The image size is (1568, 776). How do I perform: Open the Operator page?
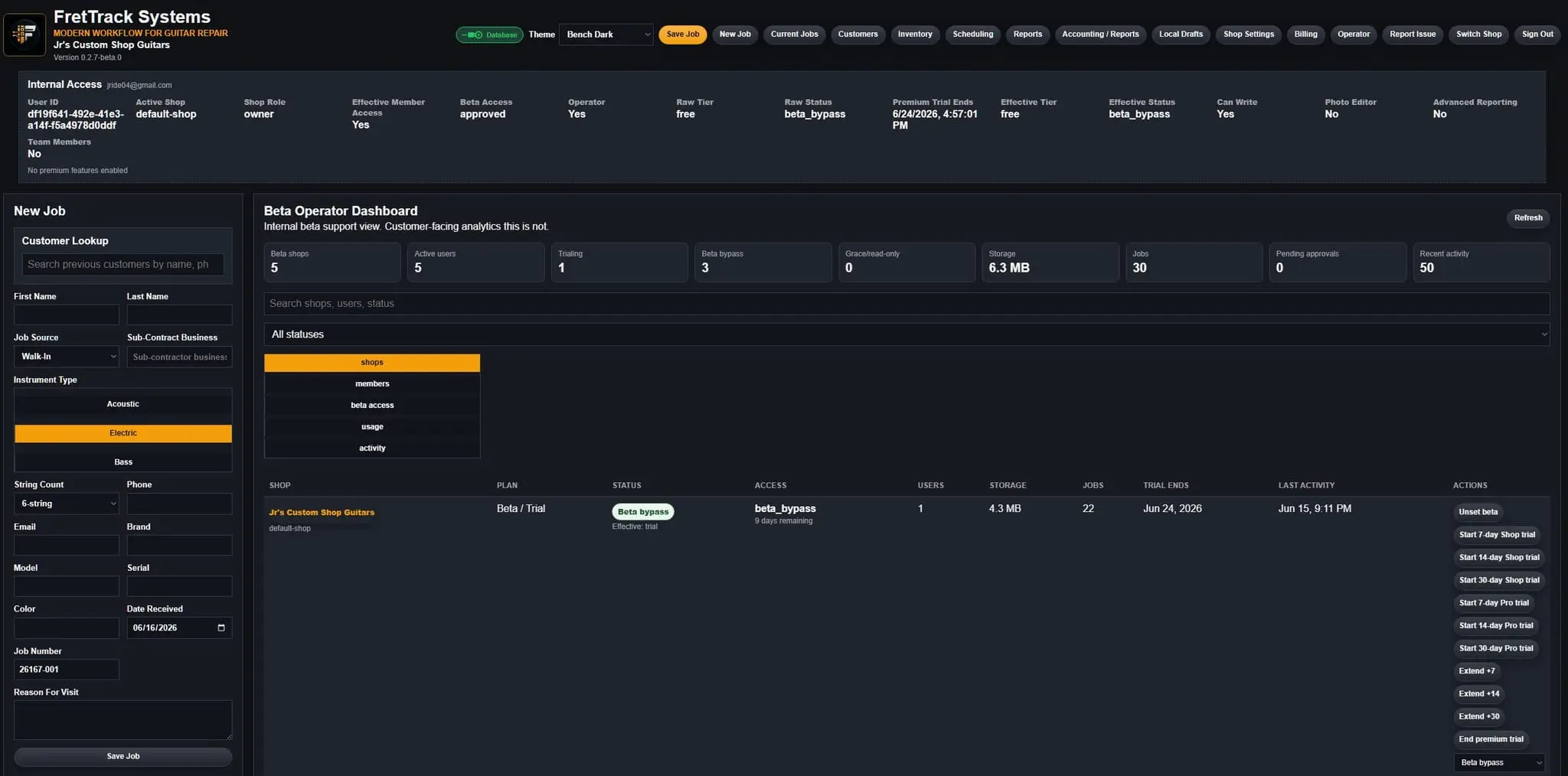coord(1354,34)
